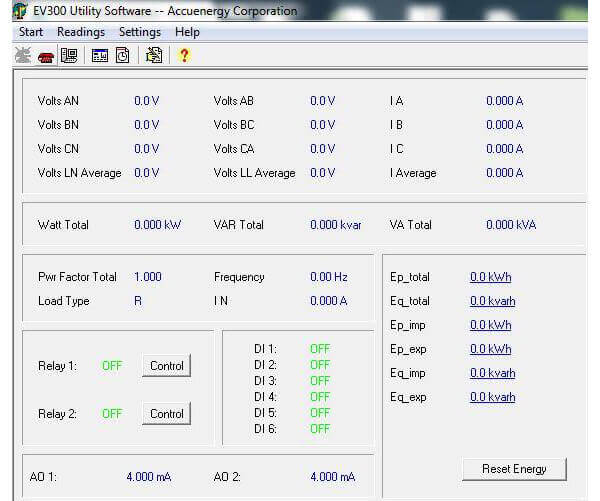This screenshot has height=501, width=600.
Task: Click the Eq_total 0.0 kvarh link
Action: 492,301
